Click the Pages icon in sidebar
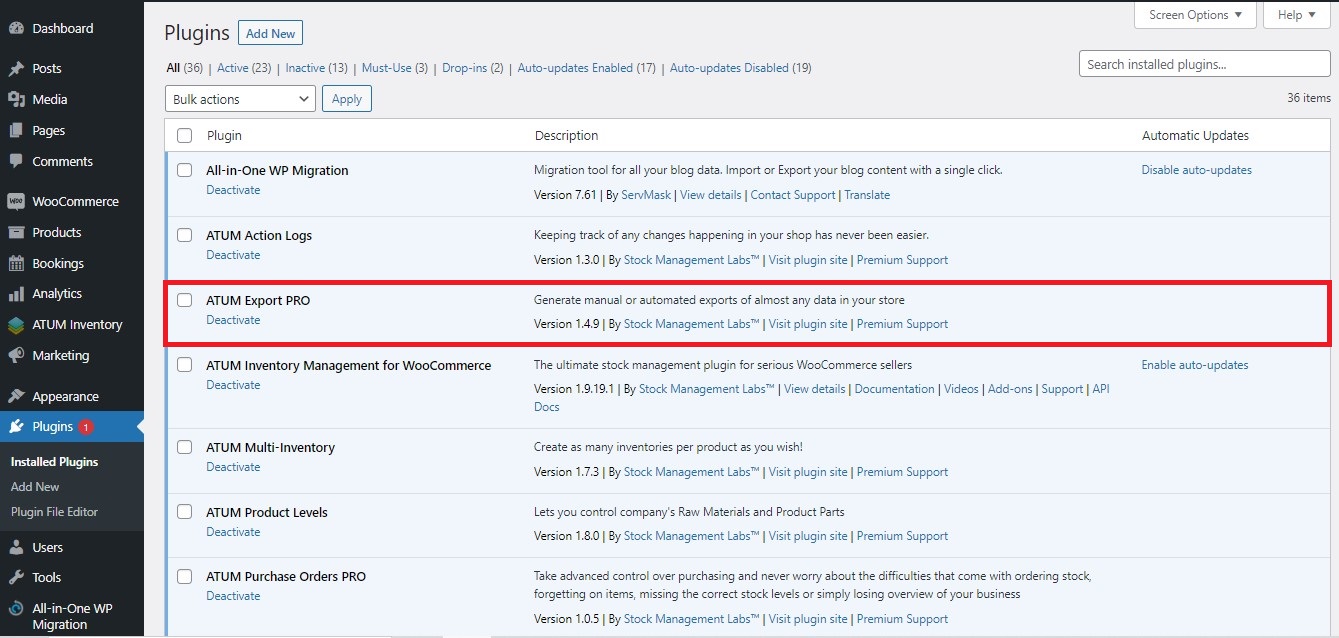 point(16,130)
